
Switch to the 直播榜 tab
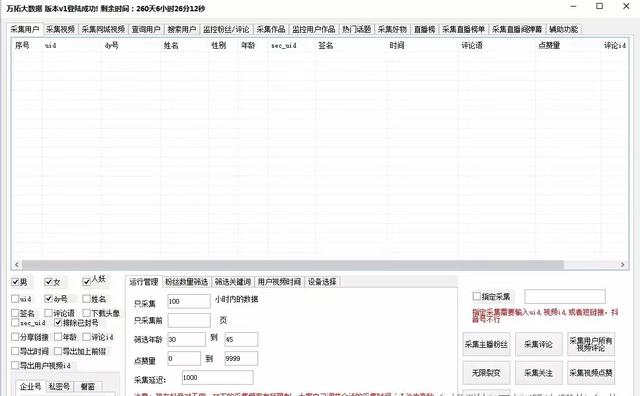[x=424, y=29]
